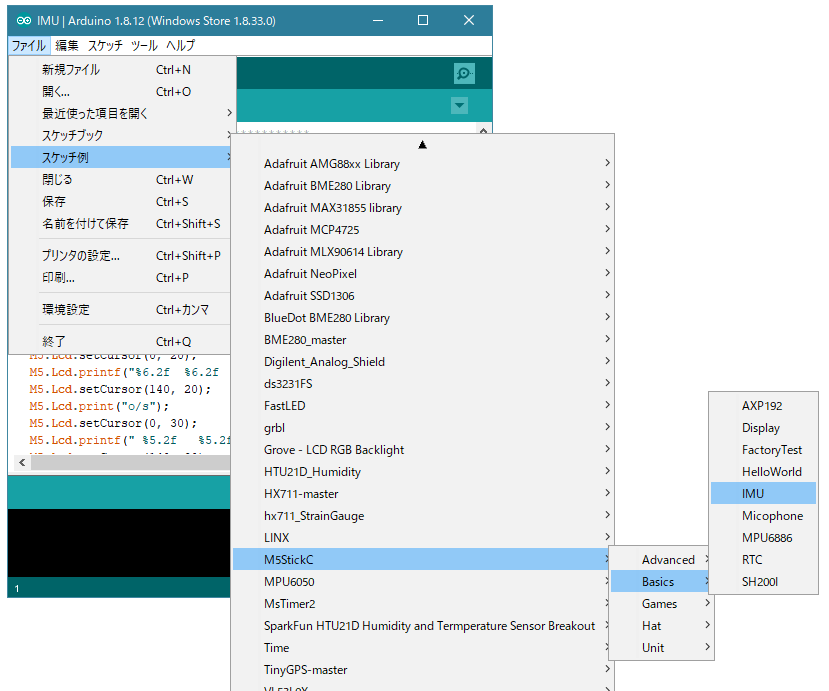Expand the スケッチブック submenu

point(121,135)
